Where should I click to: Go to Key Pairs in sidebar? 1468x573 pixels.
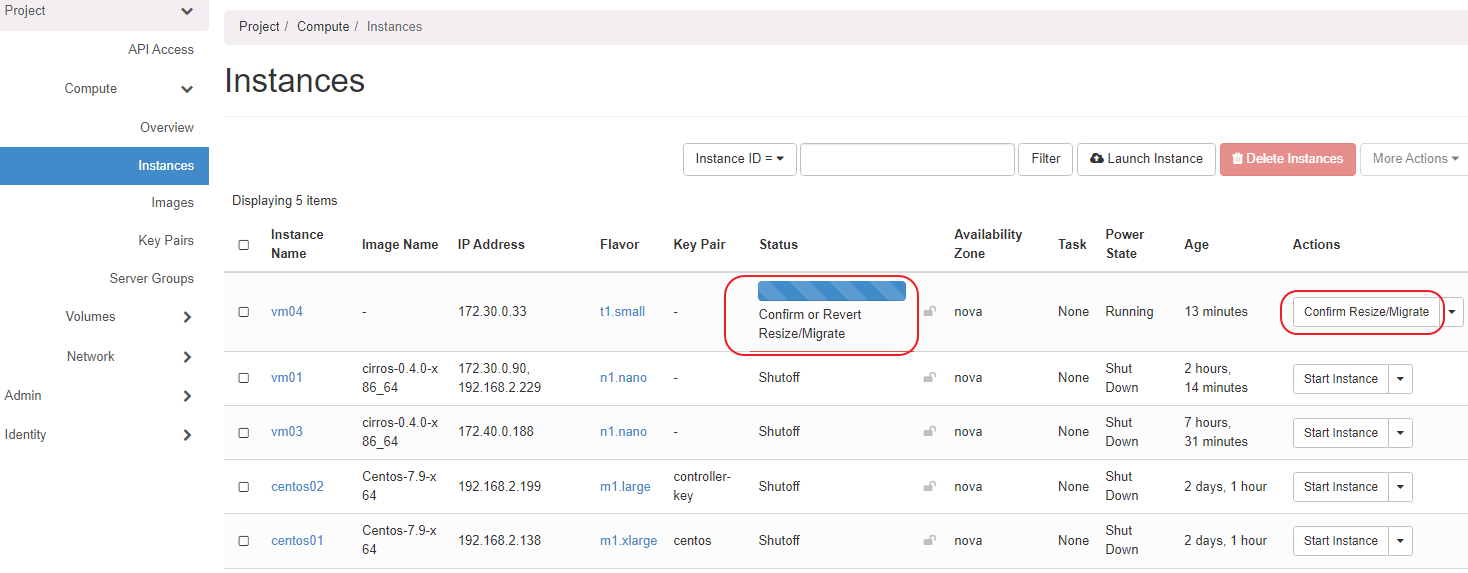click(165, 241)
